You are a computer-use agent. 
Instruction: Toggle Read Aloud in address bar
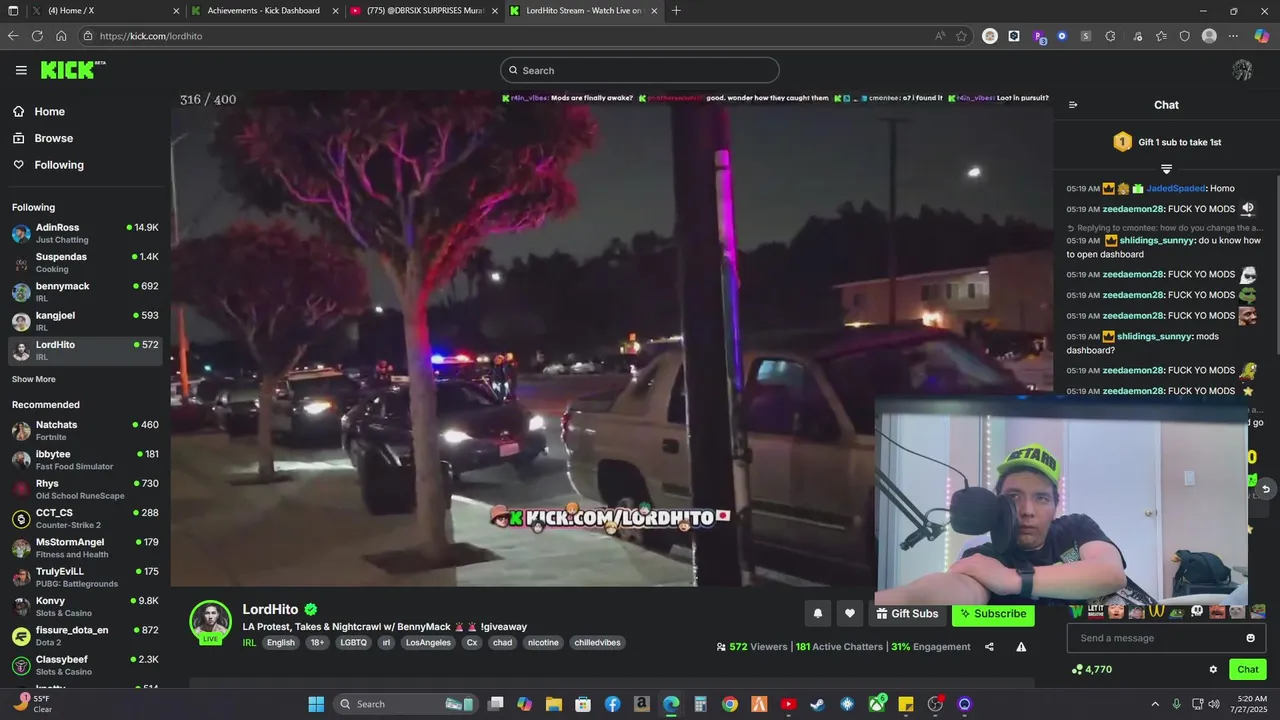coord(940,36)
